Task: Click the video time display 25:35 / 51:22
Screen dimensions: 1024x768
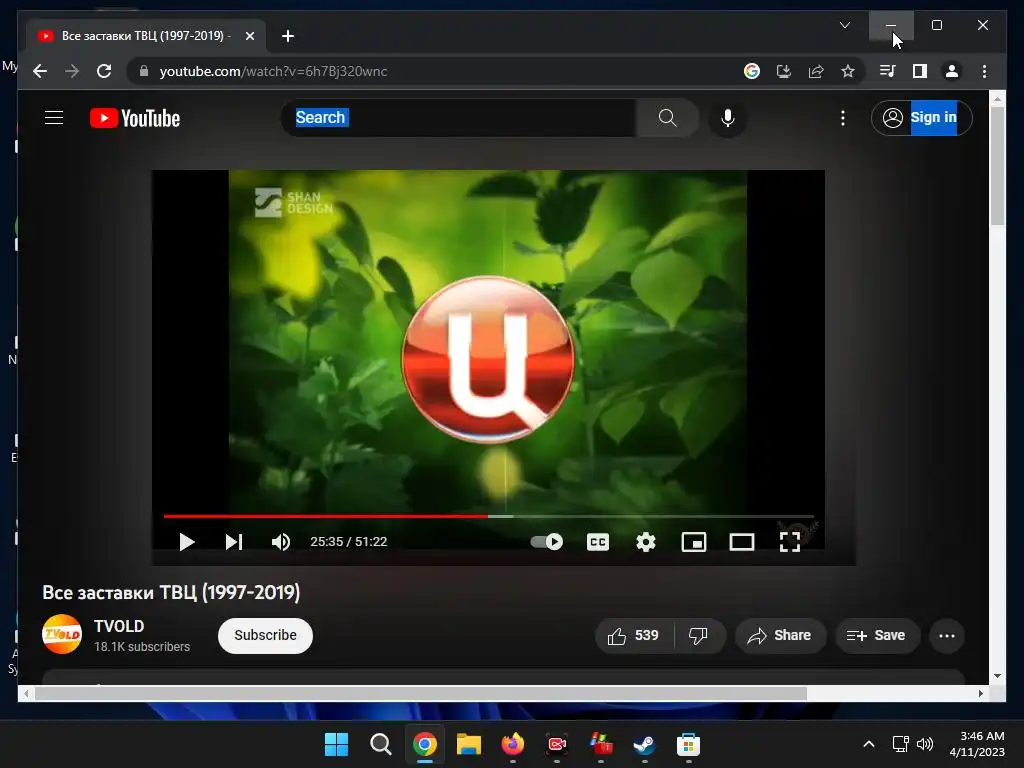Action: [349, 541]
